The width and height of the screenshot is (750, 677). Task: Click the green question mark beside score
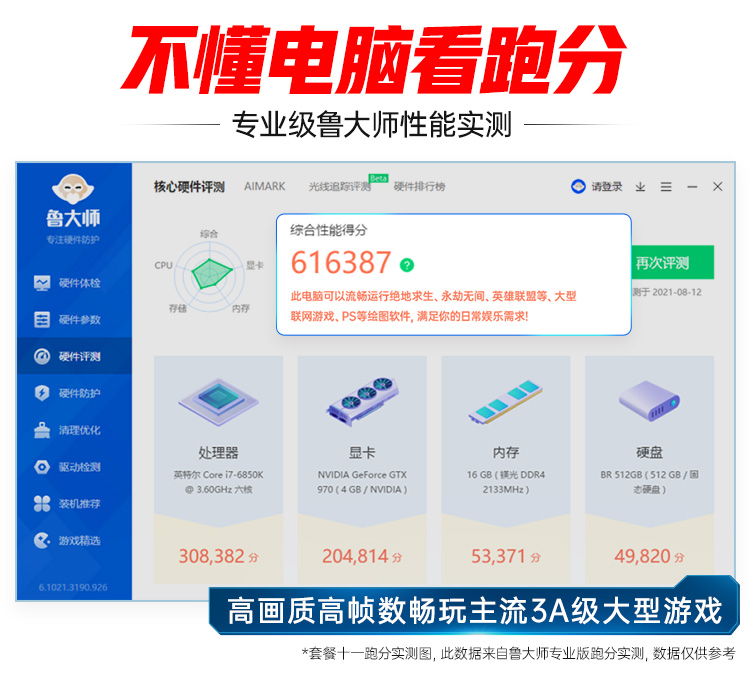[x=407, y=265]
